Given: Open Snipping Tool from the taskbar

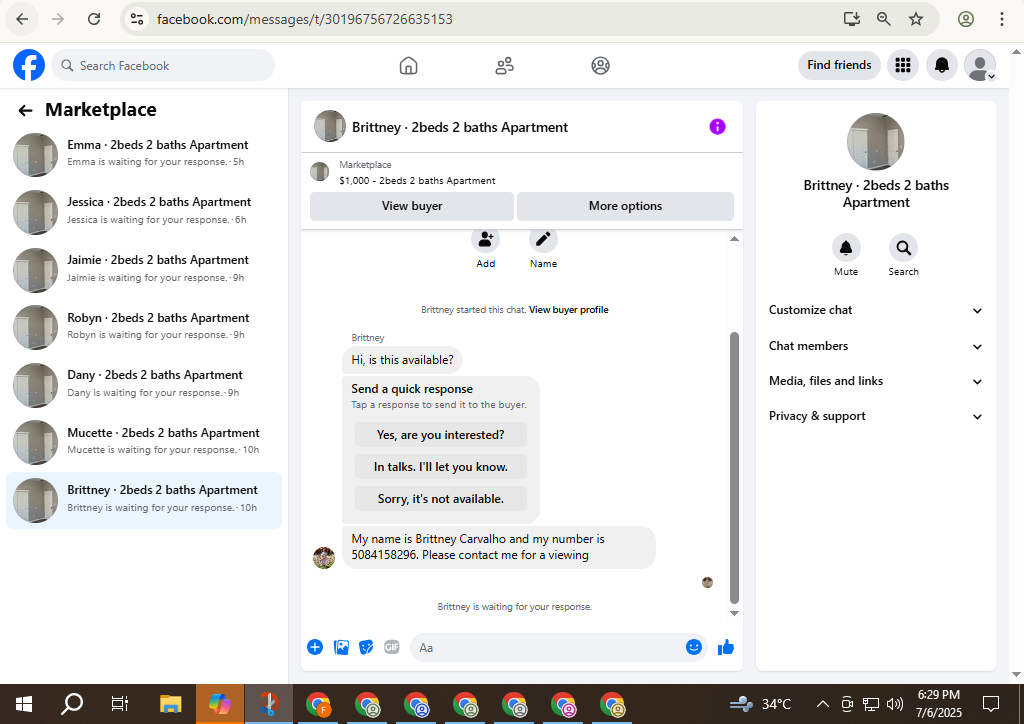Looking at the screenshot, I should (269, 704).
